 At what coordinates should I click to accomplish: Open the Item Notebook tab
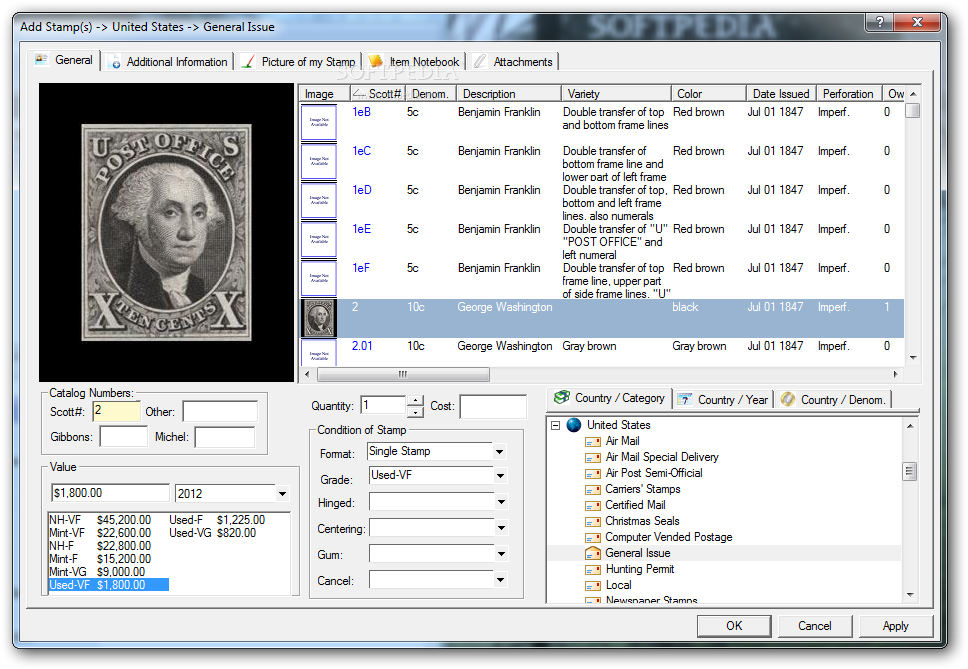[414, 62]
